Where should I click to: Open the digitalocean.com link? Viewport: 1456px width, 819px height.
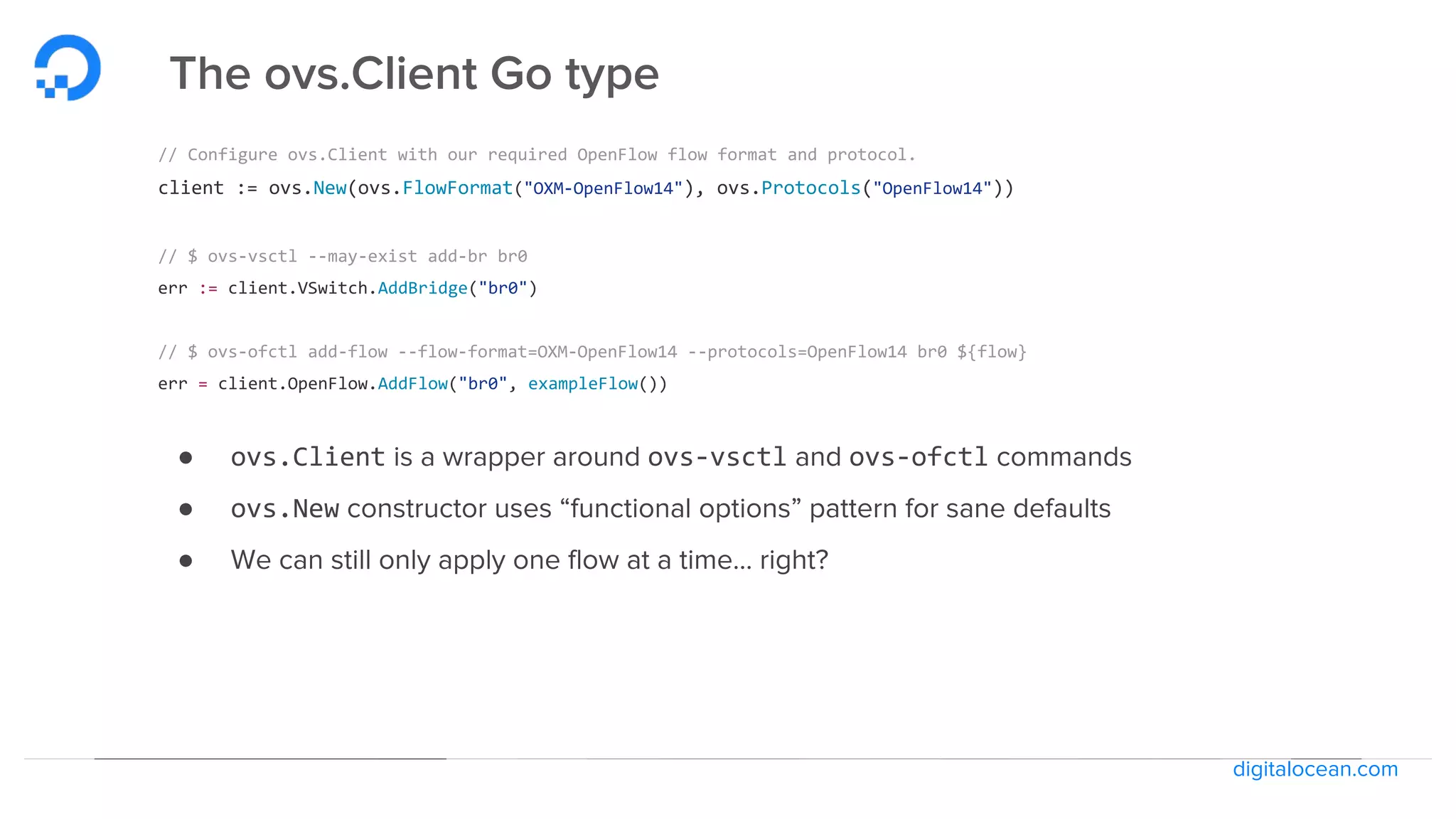(x=1315, y=769)
